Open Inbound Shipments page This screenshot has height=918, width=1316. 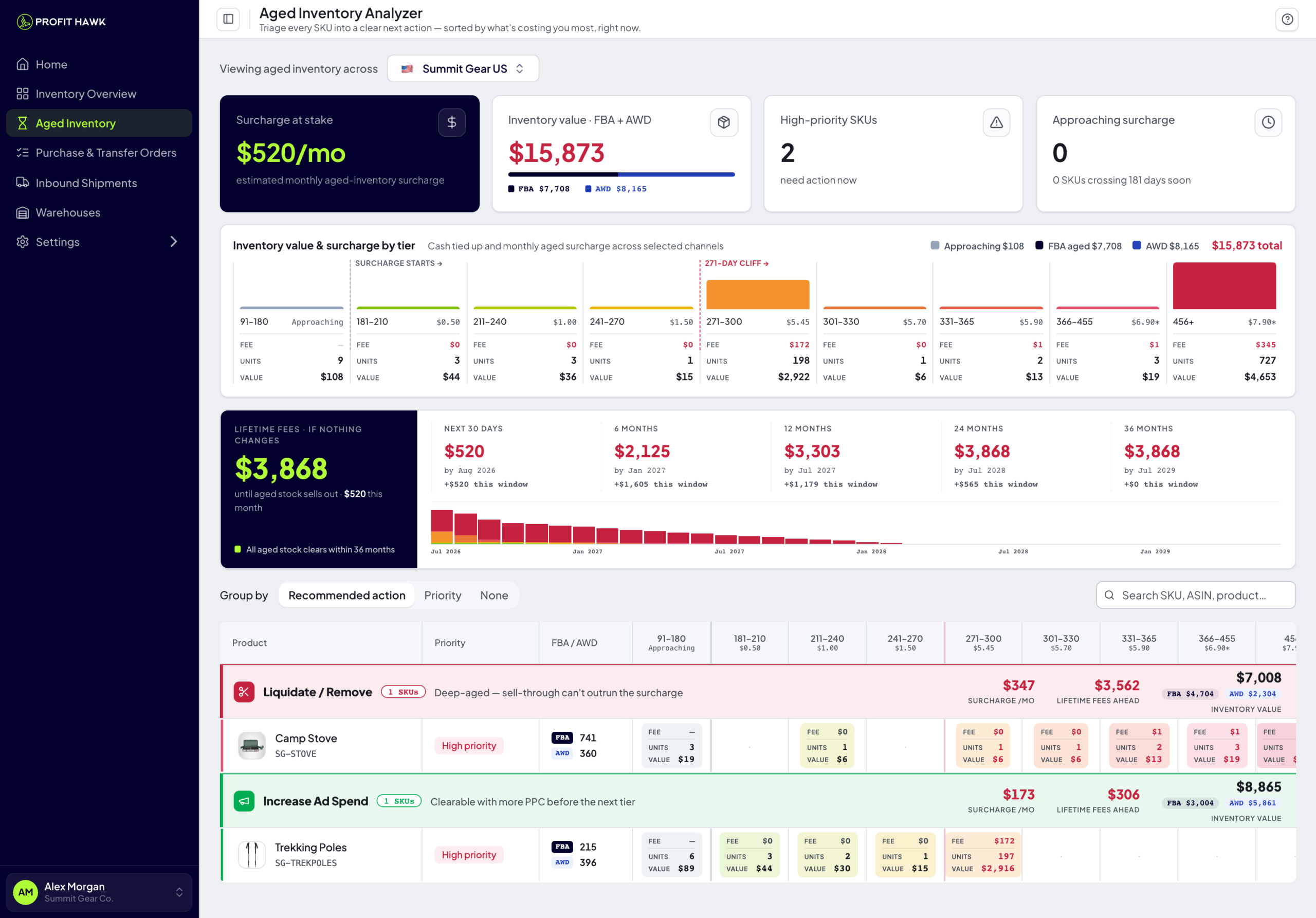(x=99, y=183)
